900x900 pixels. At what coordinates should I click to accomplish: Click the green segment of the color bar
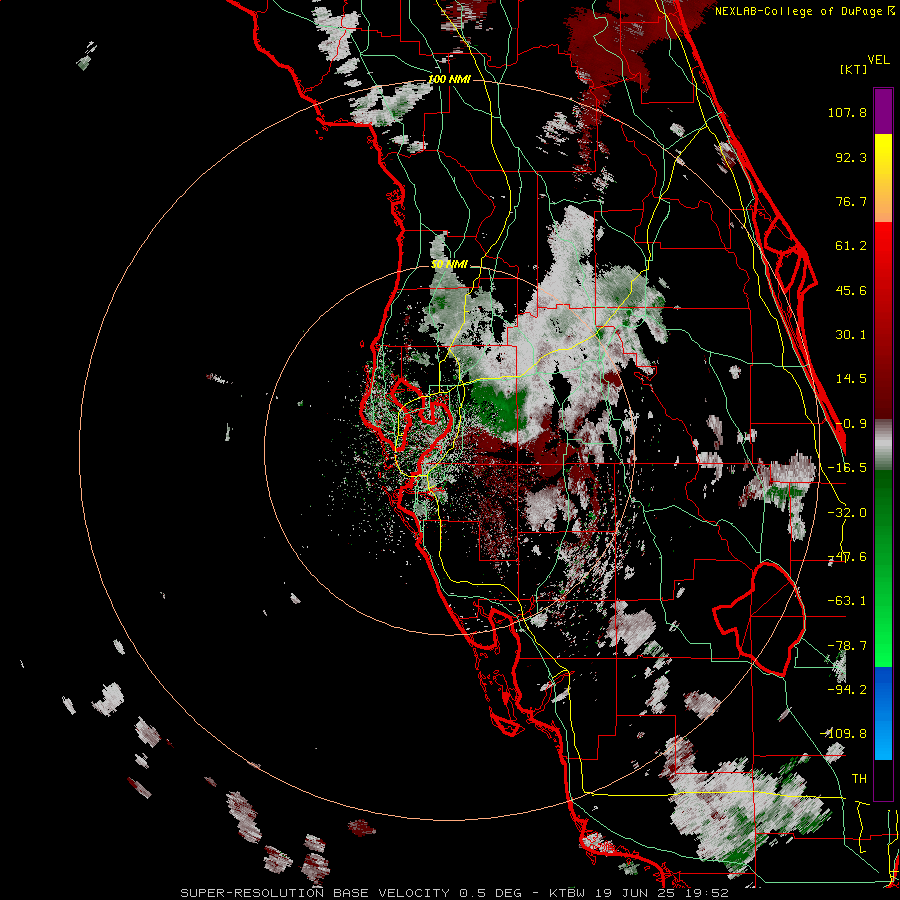coord(883,568)
